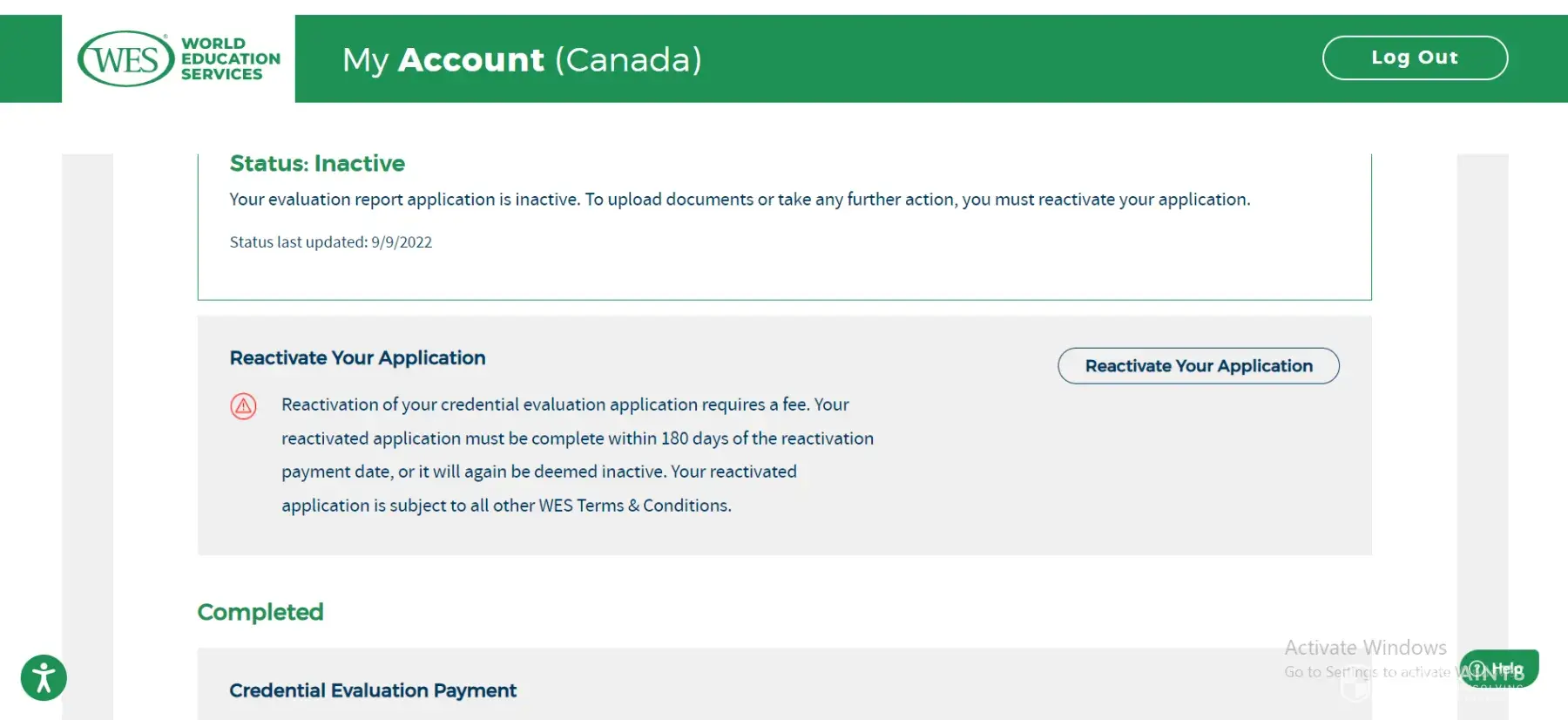Click the WES Terms & Conditions text
Image resolution: width=1568 pixels, height=720 pixels.
634,506
